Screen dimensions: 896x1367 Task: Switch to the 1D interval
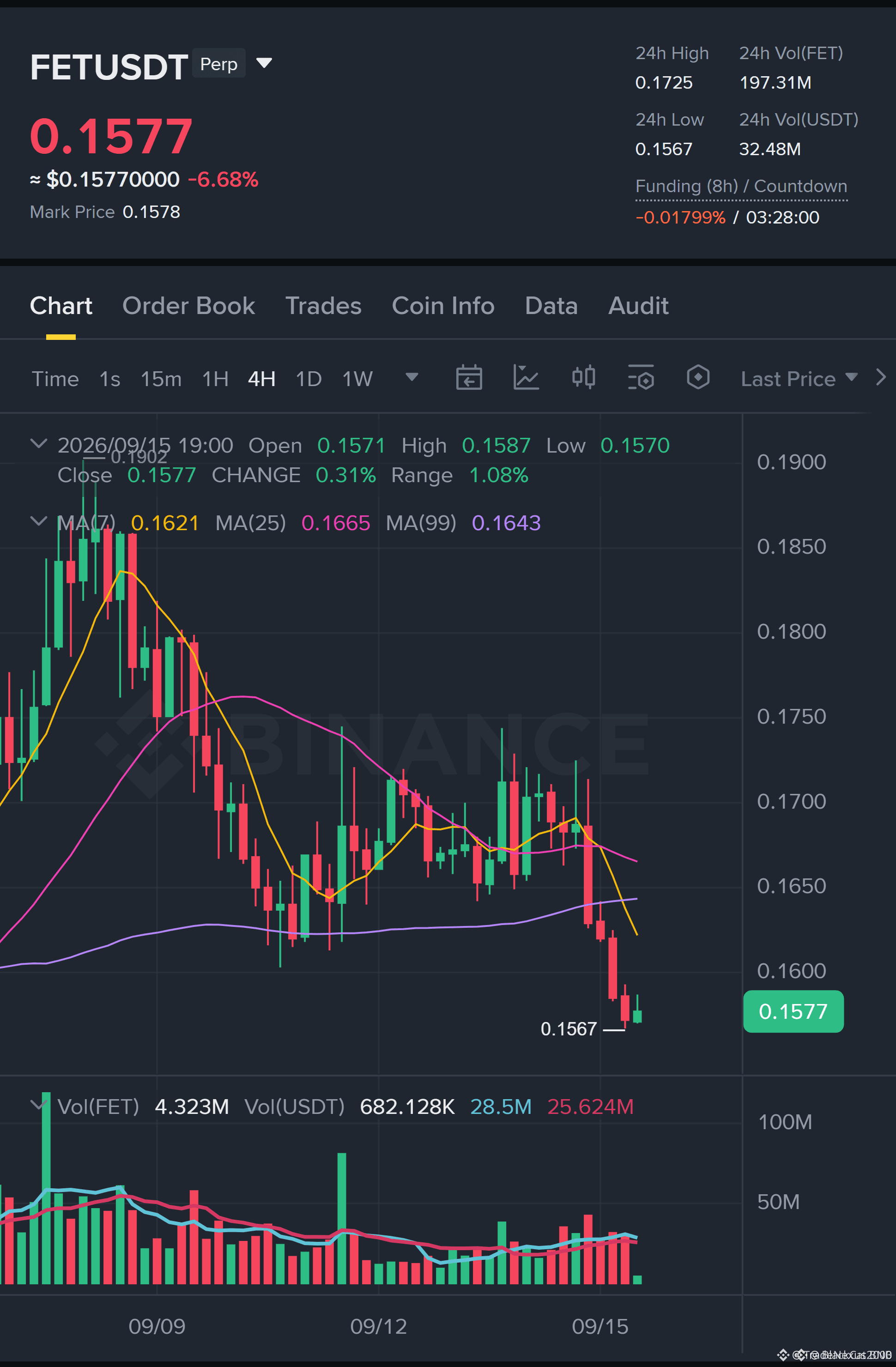309,379
